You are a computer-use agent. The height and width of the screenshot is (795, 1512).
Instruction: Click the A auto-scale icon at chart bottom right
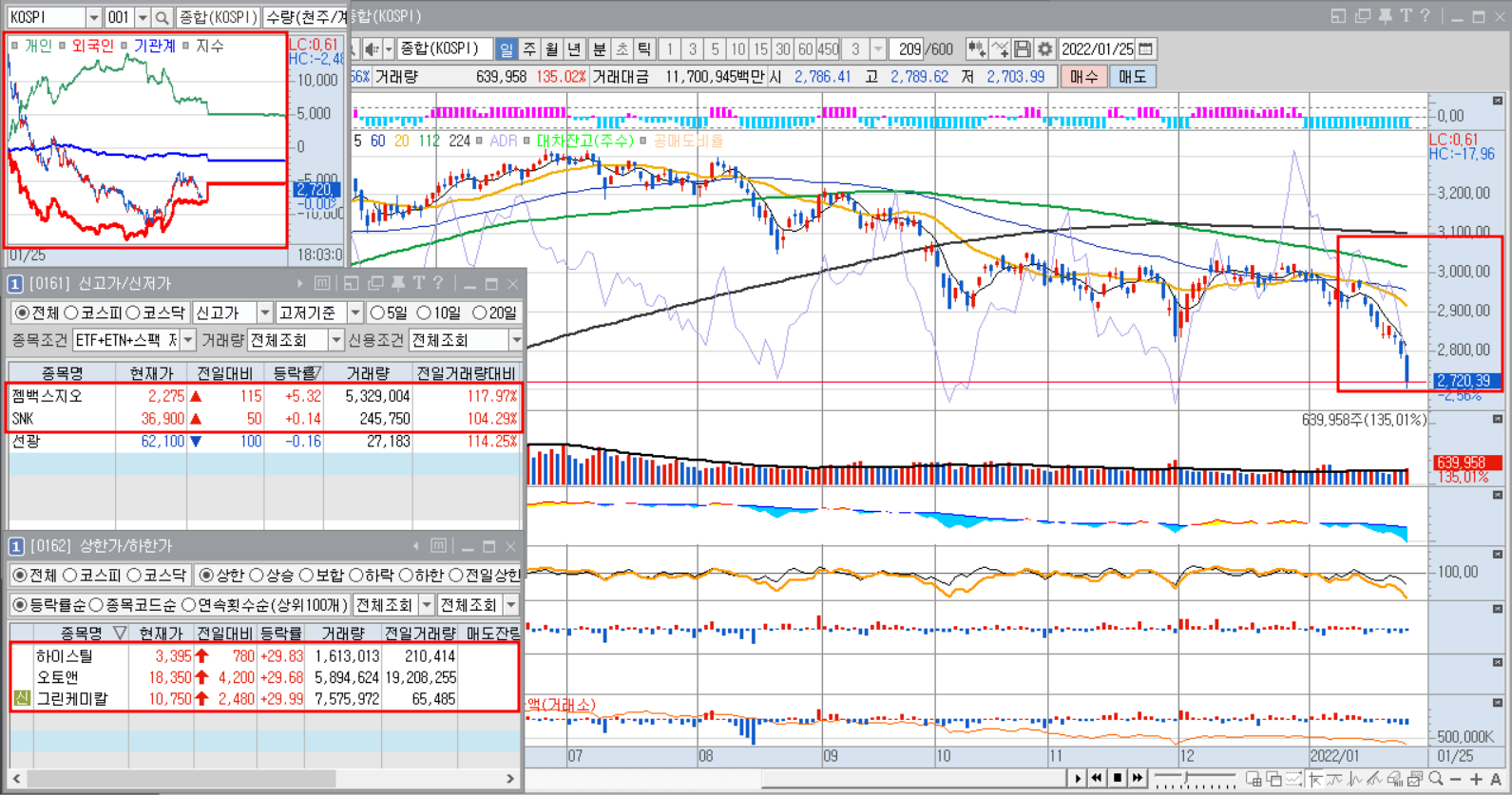(x=1496, y=779)
